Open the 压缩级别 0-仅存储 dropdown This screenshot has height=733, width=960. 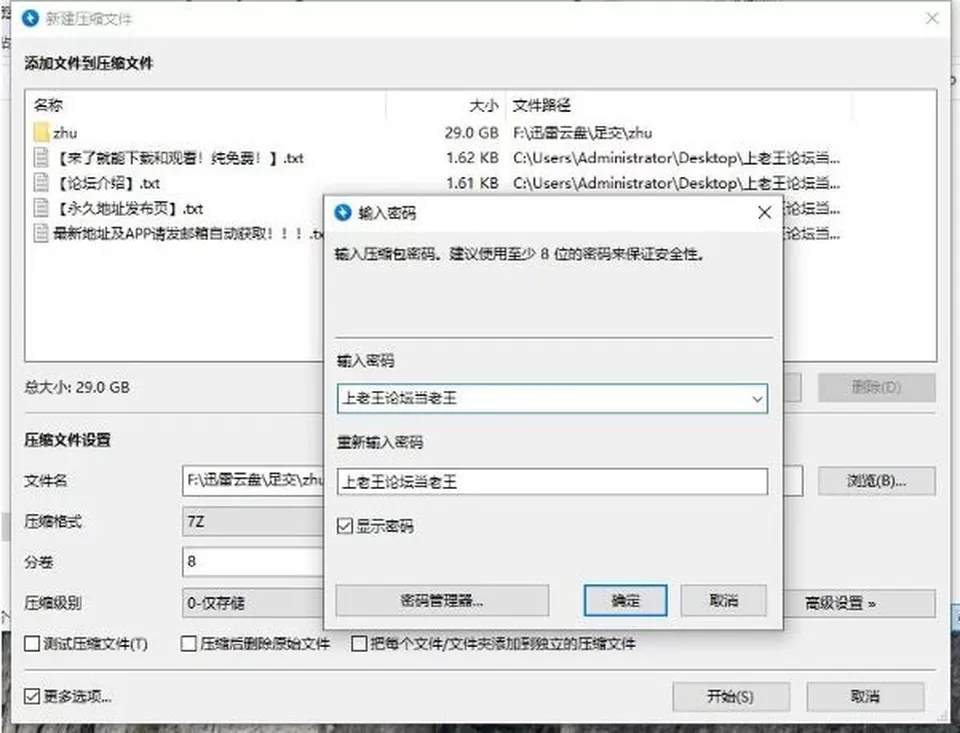pos(253,603)
